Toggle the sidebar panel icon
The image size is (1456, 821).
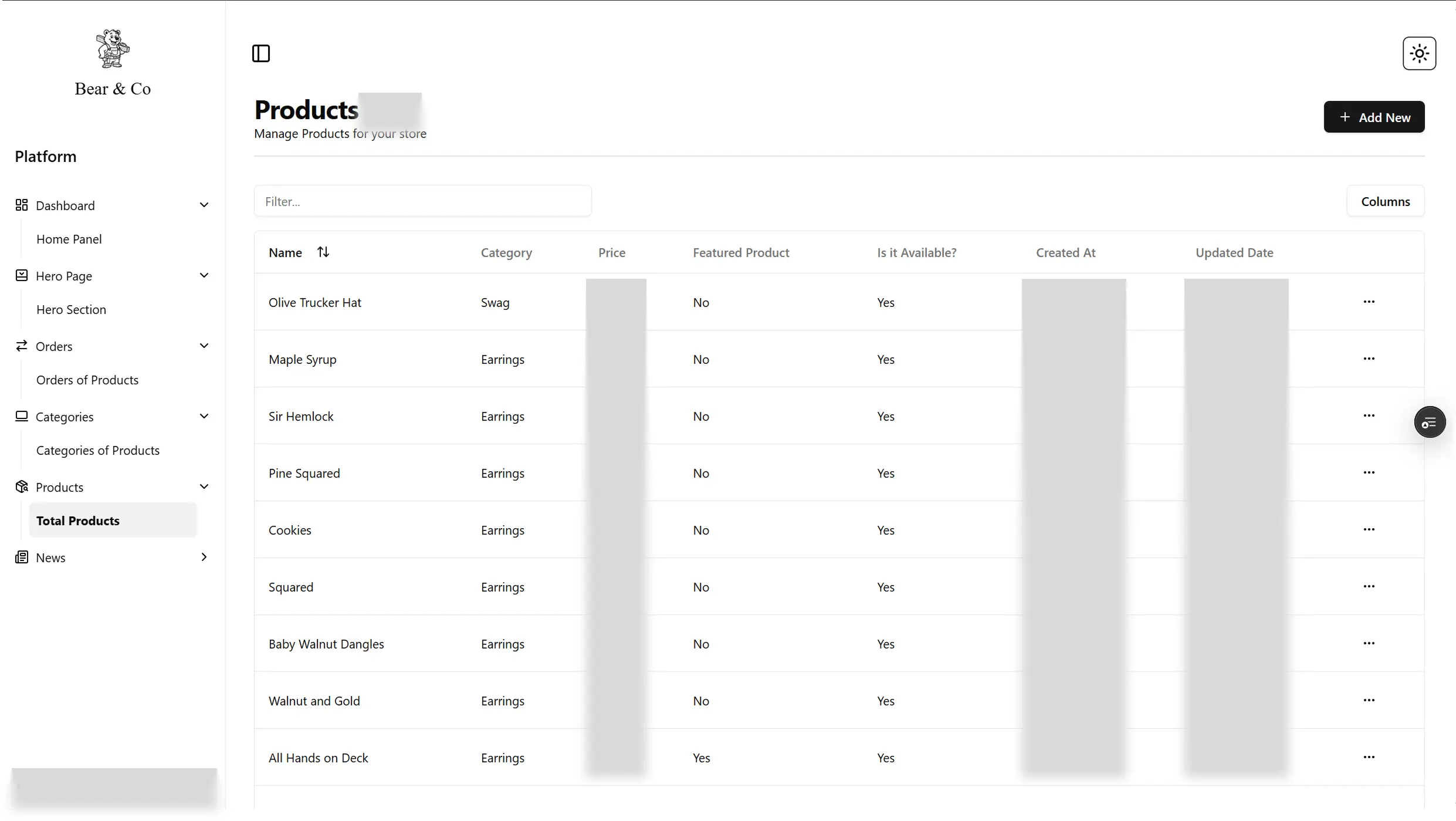tap(261, 53)
